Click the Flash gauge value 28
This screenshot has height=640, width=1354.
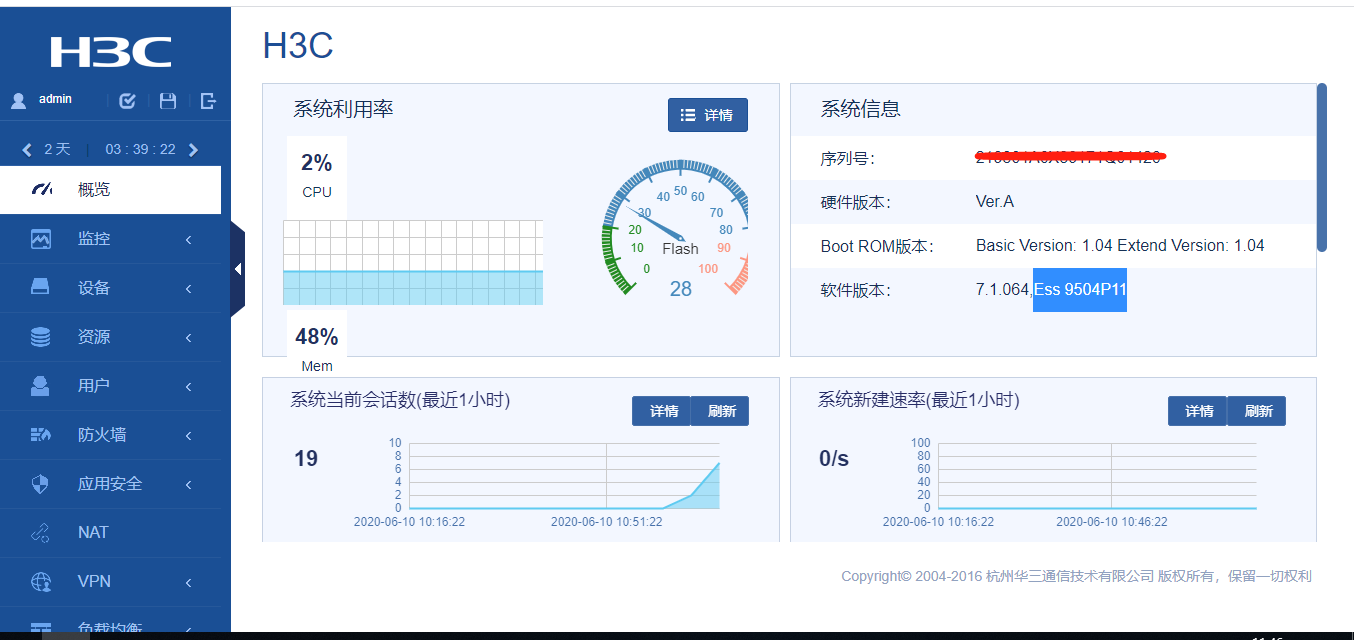[x=681, y=289]
